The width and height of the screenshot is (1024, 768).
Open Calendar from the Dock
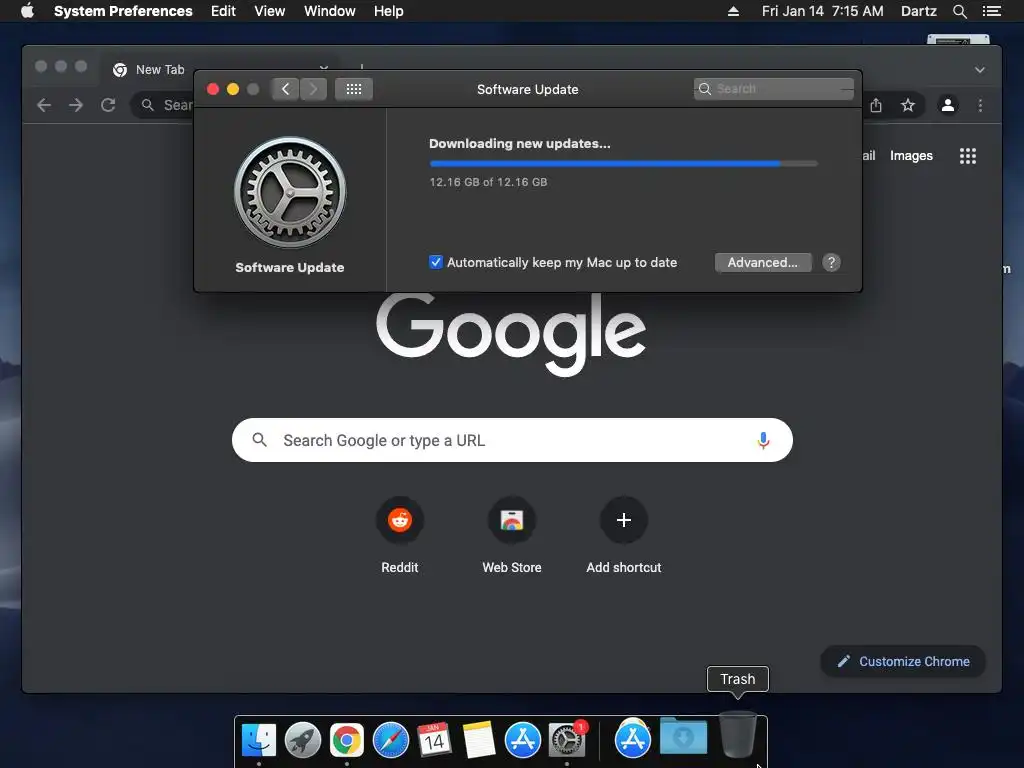click(434, 740)
